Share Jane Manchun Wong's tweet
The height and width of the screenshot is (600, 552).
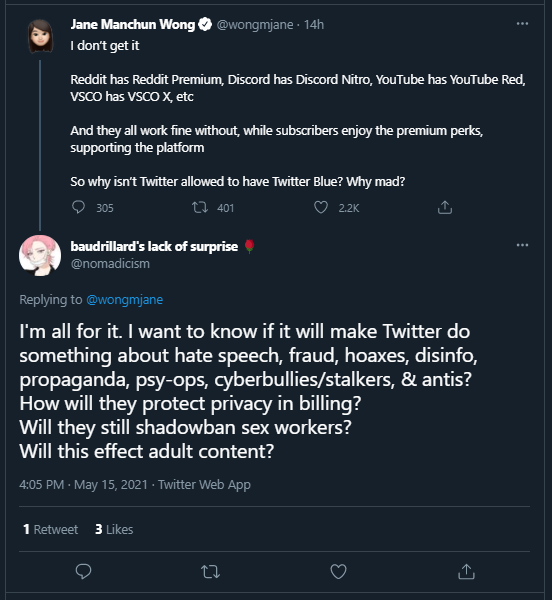(x=445, y=207)
